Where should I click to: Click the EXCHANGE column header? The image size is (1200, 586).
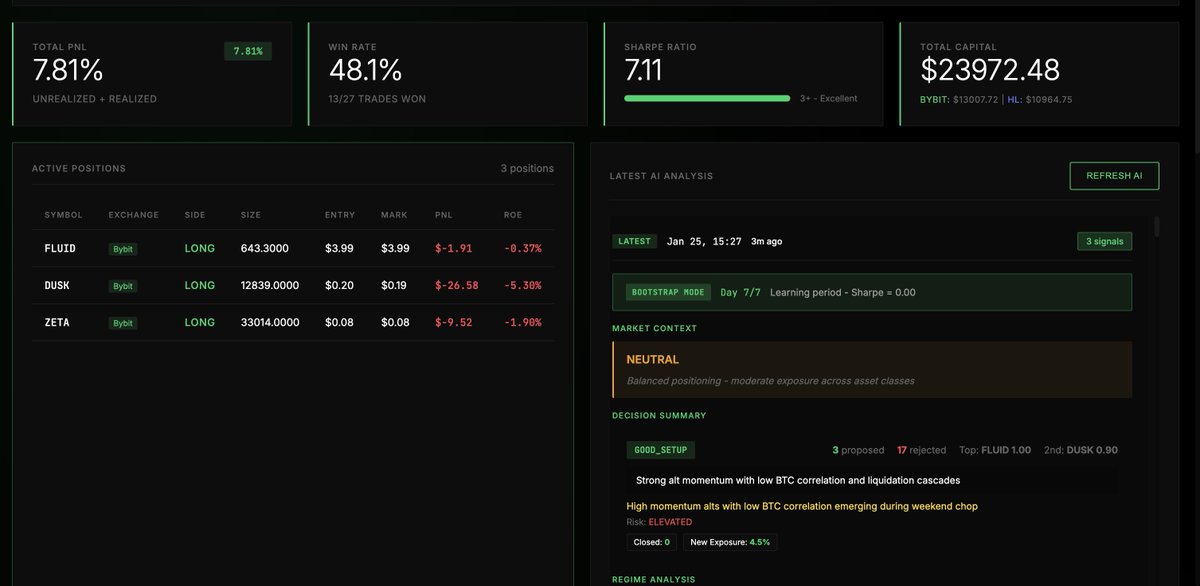[x=134, y=215]
